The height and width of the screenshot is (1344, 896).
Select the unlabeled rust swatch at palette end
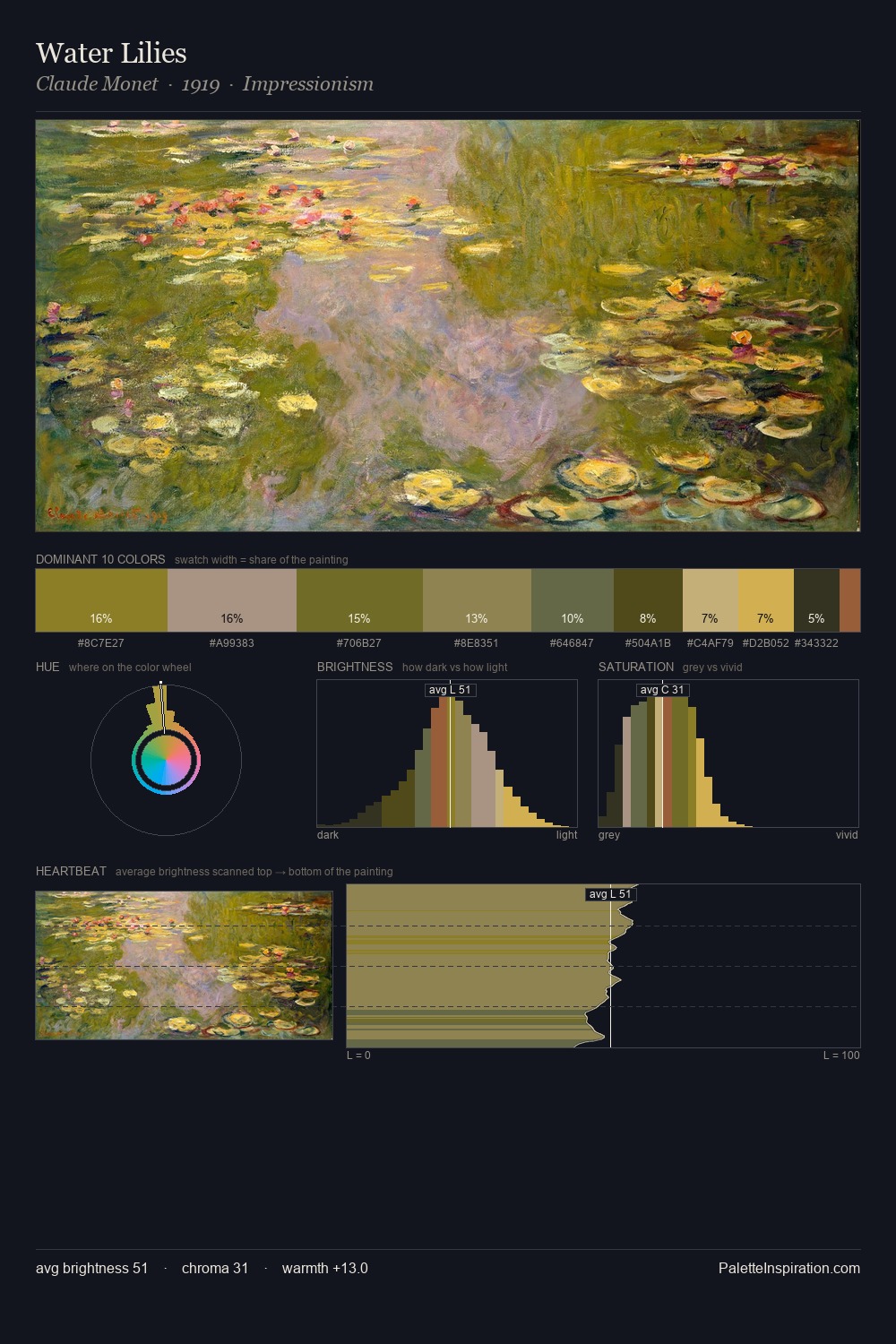pyautogui.click(x=849, y=600)
